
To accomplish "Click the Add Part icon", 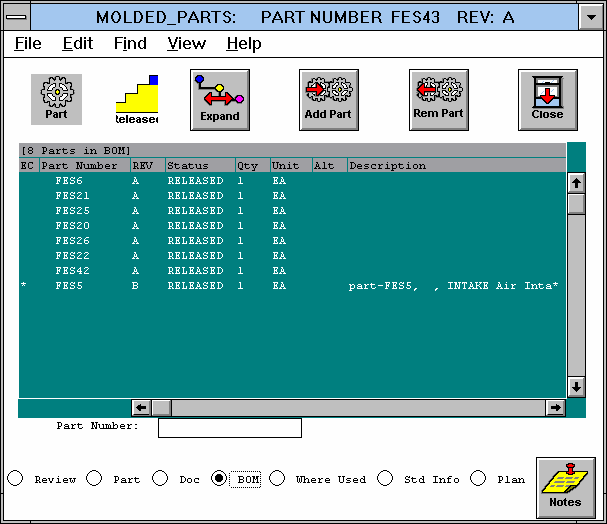I will [x=329, y=98].
